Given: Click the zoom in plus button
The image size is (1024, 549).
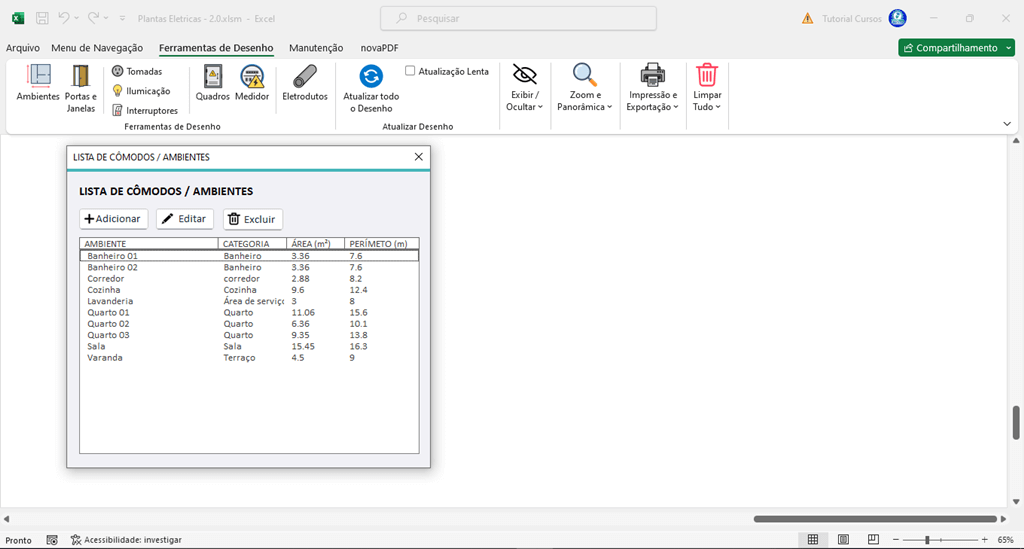Looking at the screenshot, I should [984, 540].
